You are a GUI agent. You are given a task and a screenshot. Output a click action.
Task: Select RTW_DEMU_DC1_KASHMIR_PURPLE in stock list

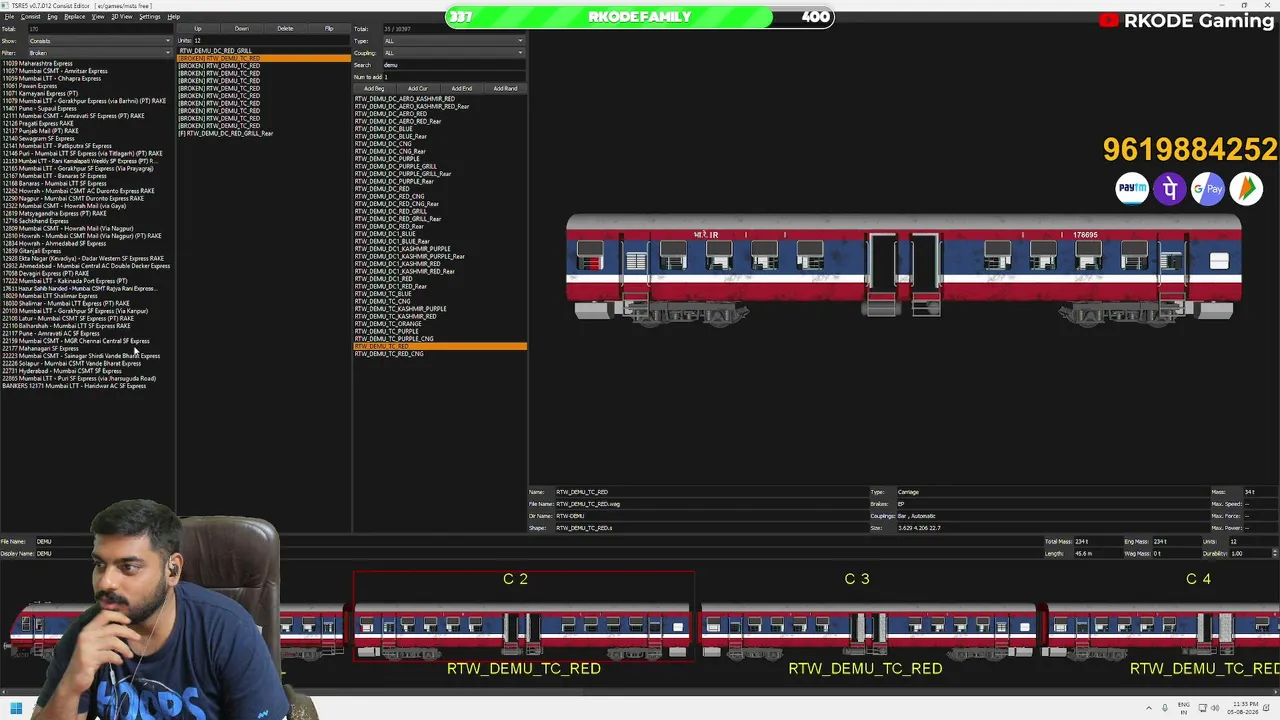403,249
